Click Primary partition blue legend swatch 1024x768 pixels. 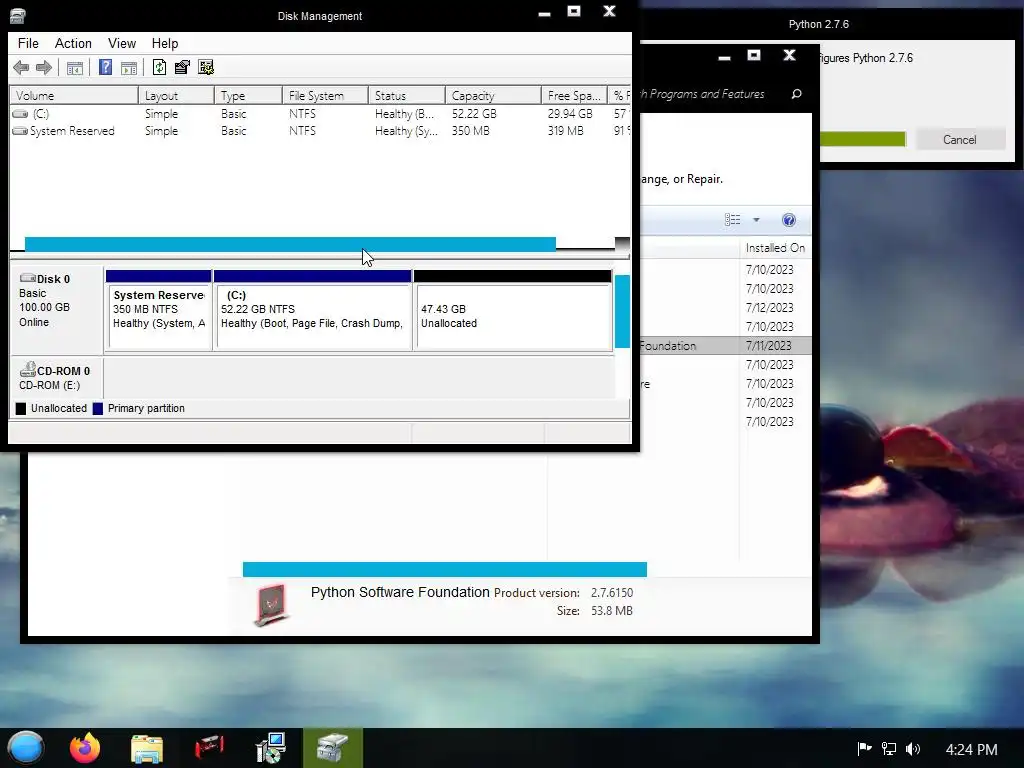[98, 409]
